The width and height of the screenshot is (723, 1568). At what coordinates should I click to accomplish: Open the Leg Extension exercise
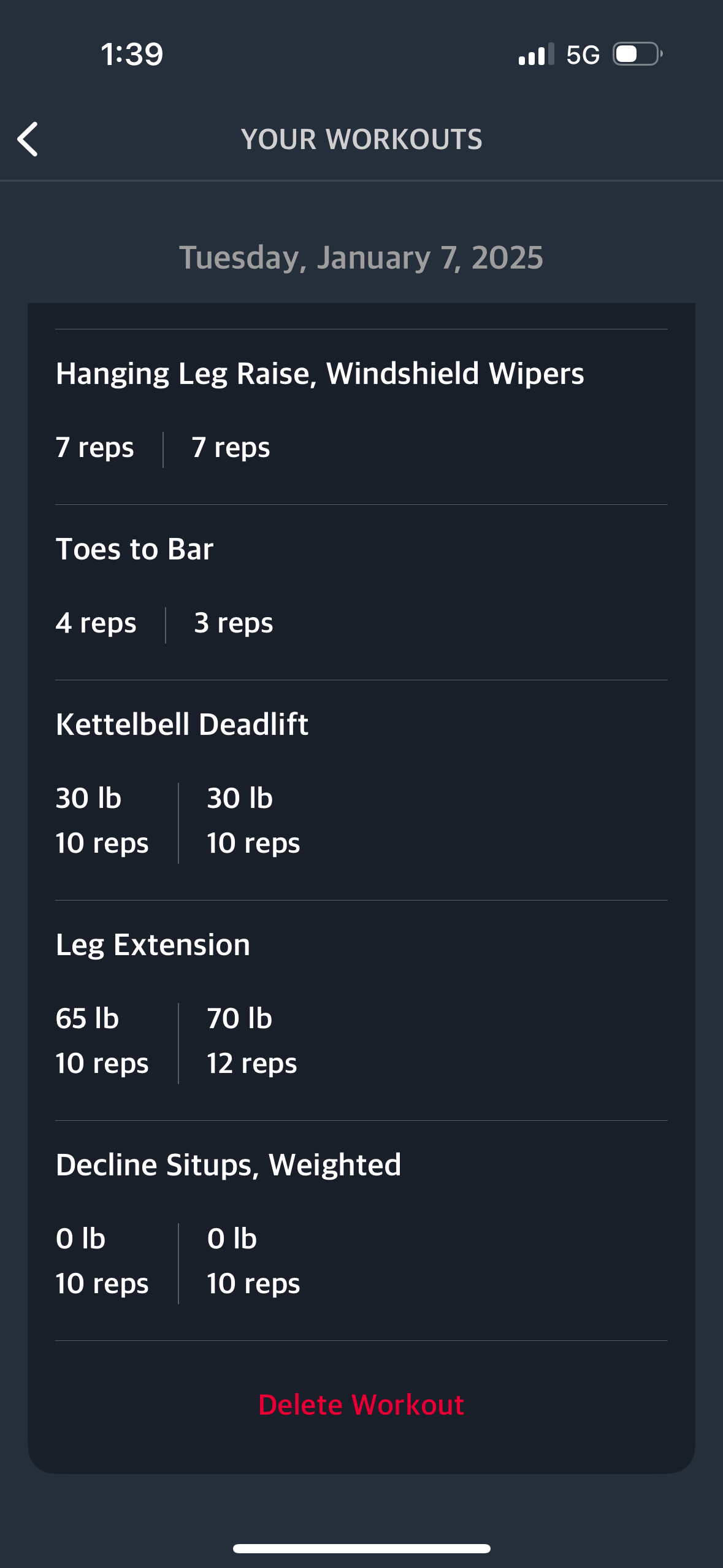[153, 945]
